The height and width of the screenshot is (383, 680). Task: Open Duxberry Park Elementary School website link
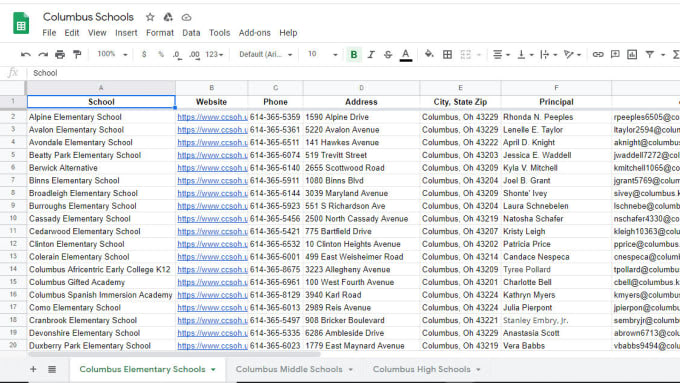pyautogui.click(x=212, y=346)
